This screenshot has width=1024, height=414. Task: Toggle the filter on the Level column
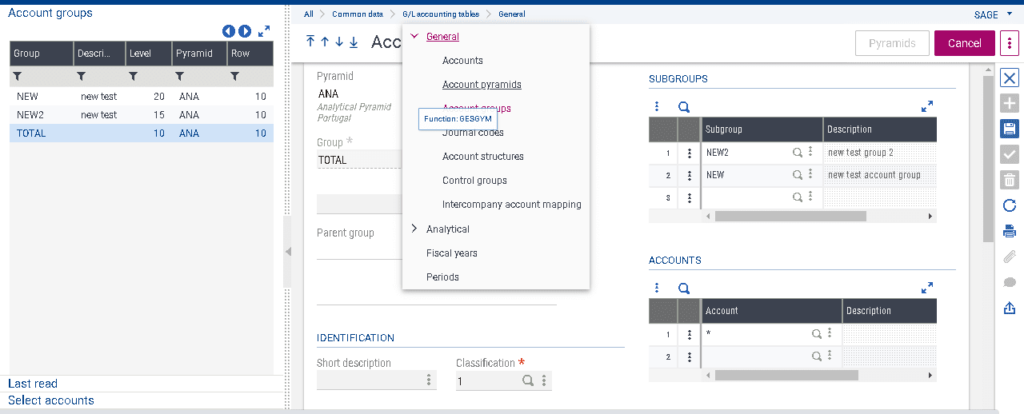coord(133,76)
